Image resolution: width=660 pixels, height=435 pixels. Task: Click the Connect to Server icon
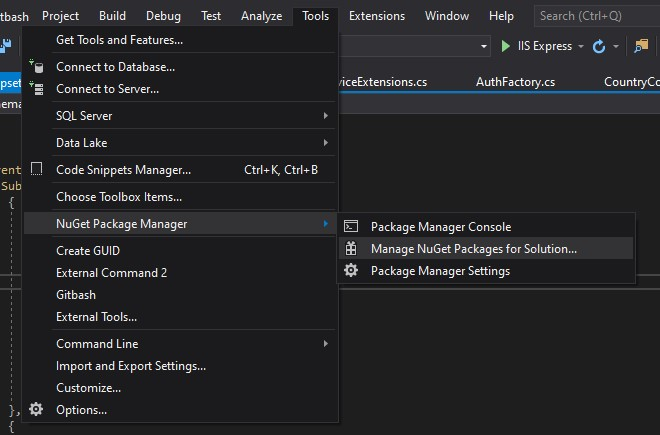(x=37, y=89)
